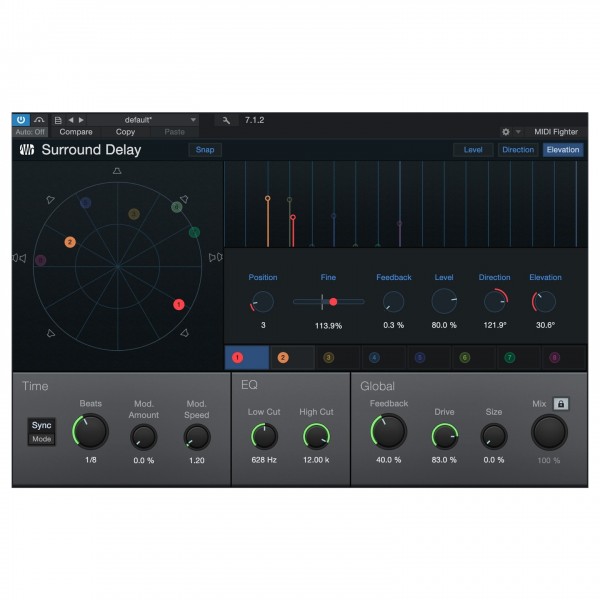This screenshot has height=600, width=600.
Task: Switch graph to the Level tab
Action: coord(473,150)
